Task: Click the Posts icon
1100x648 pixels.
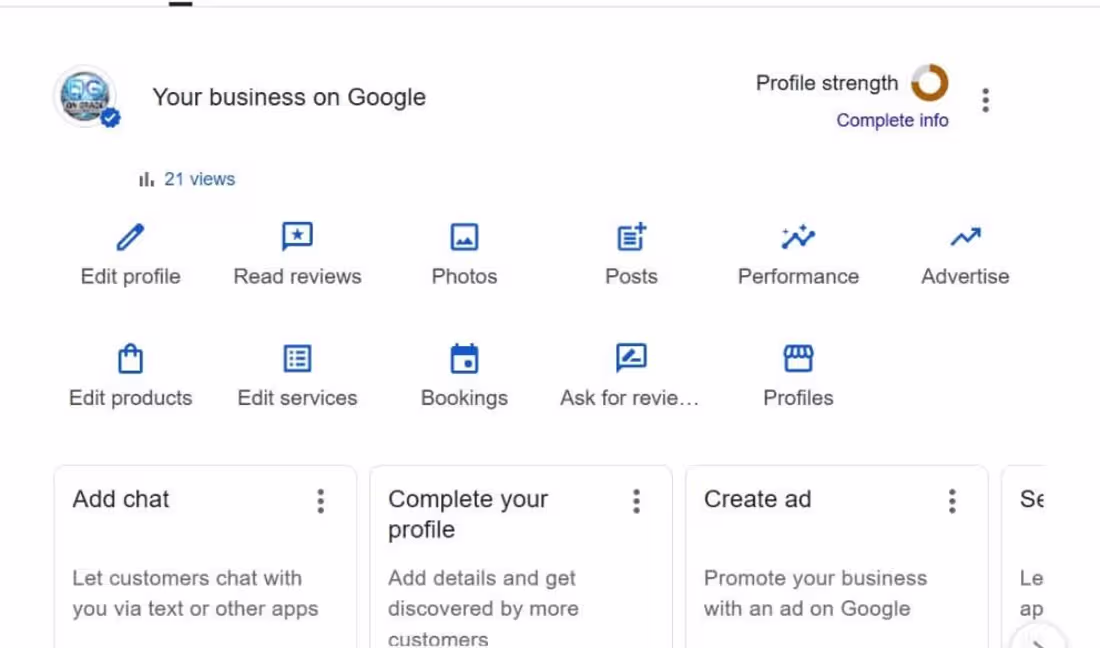Action: (631, 236)
